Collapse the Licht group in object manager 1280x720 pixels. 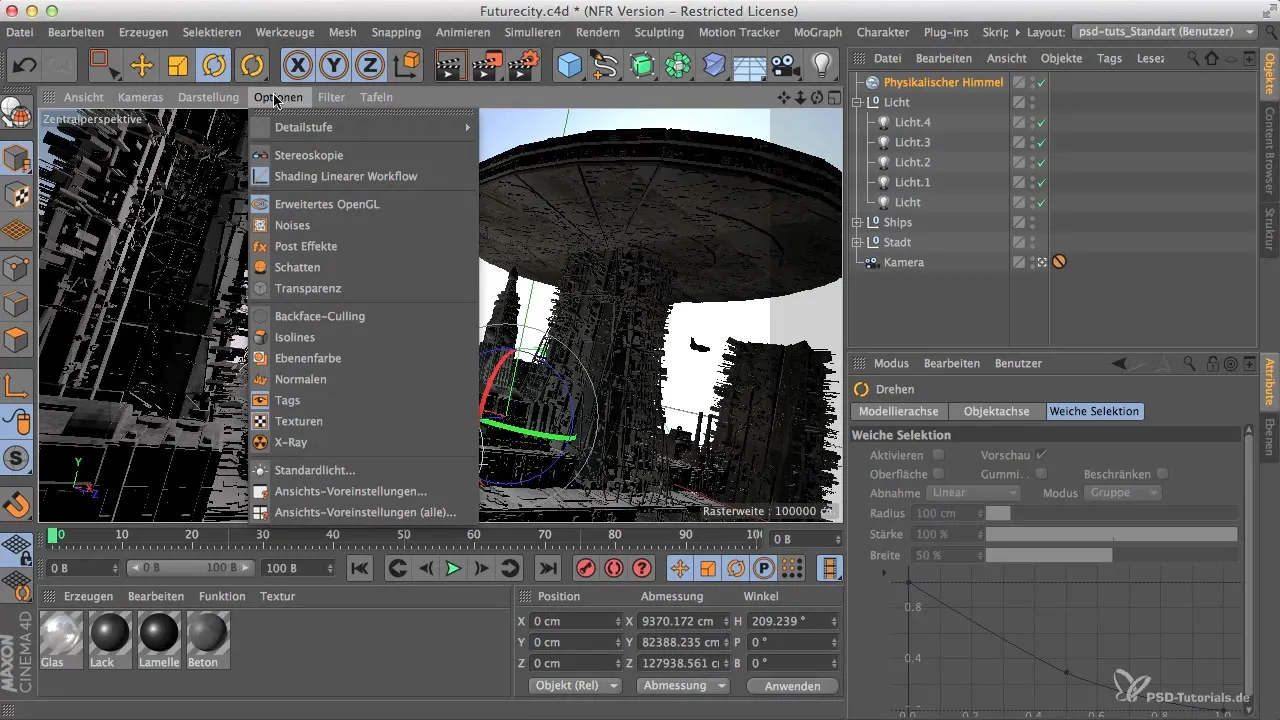click(x=857, y=102)
